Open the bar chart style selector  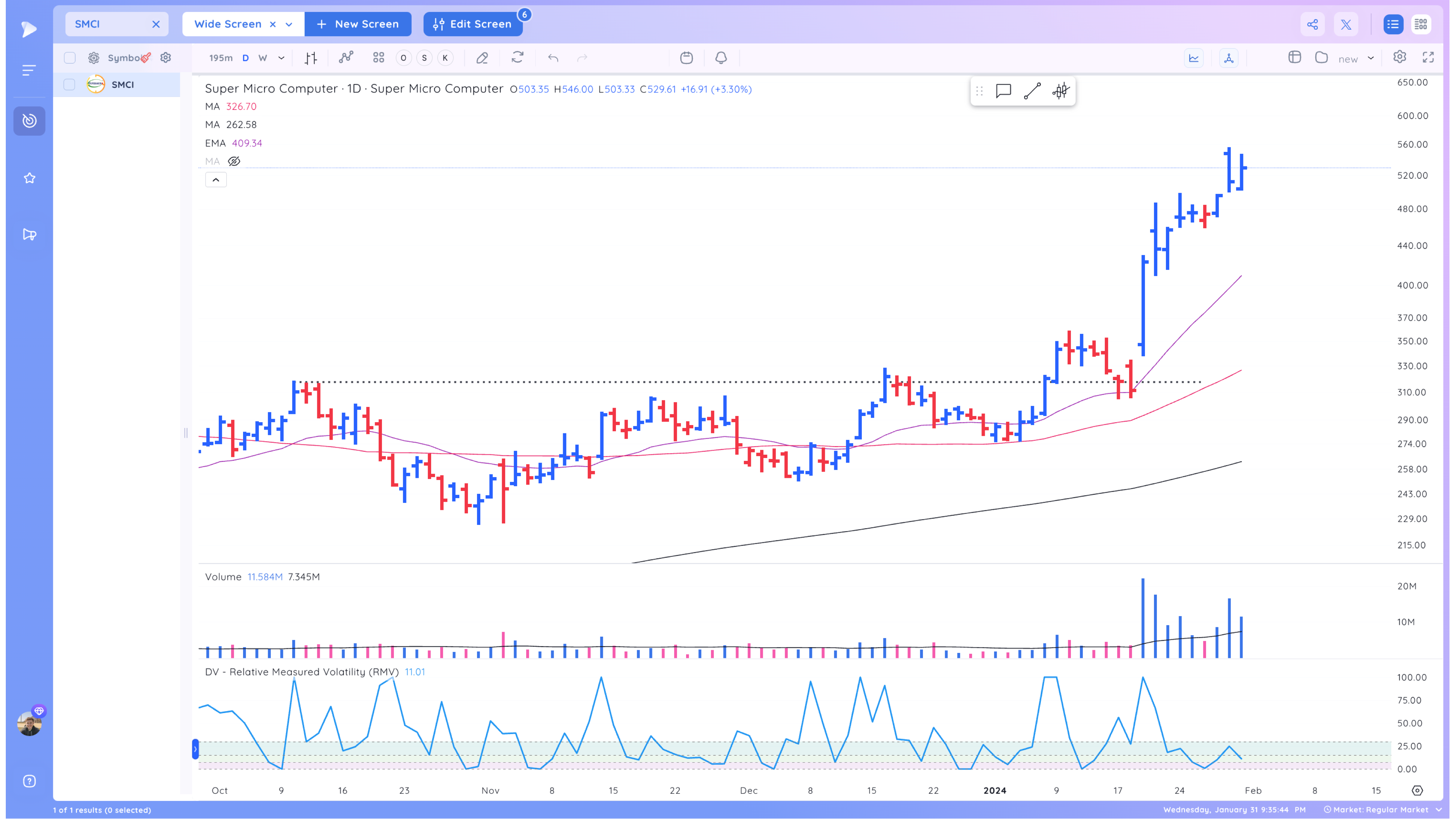point(311,58)
